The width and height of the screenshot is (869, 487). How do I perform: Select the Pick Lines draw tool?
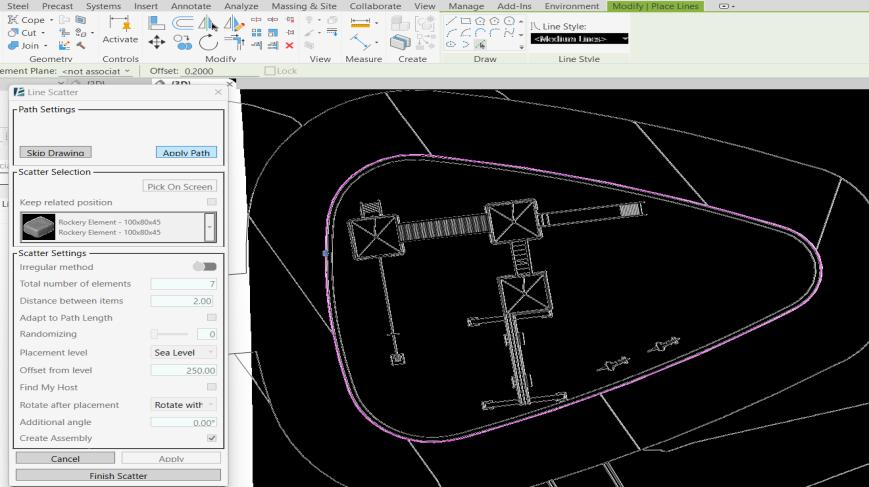[x=480, y=44]
